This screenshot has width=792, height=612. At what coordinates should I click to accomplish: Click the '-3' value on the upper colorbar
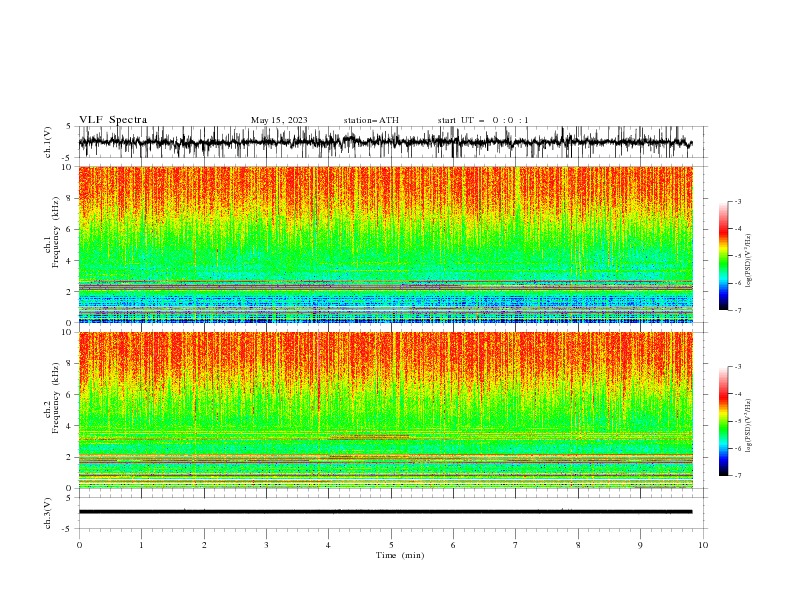pyautogui.click(x=738, y=201)
